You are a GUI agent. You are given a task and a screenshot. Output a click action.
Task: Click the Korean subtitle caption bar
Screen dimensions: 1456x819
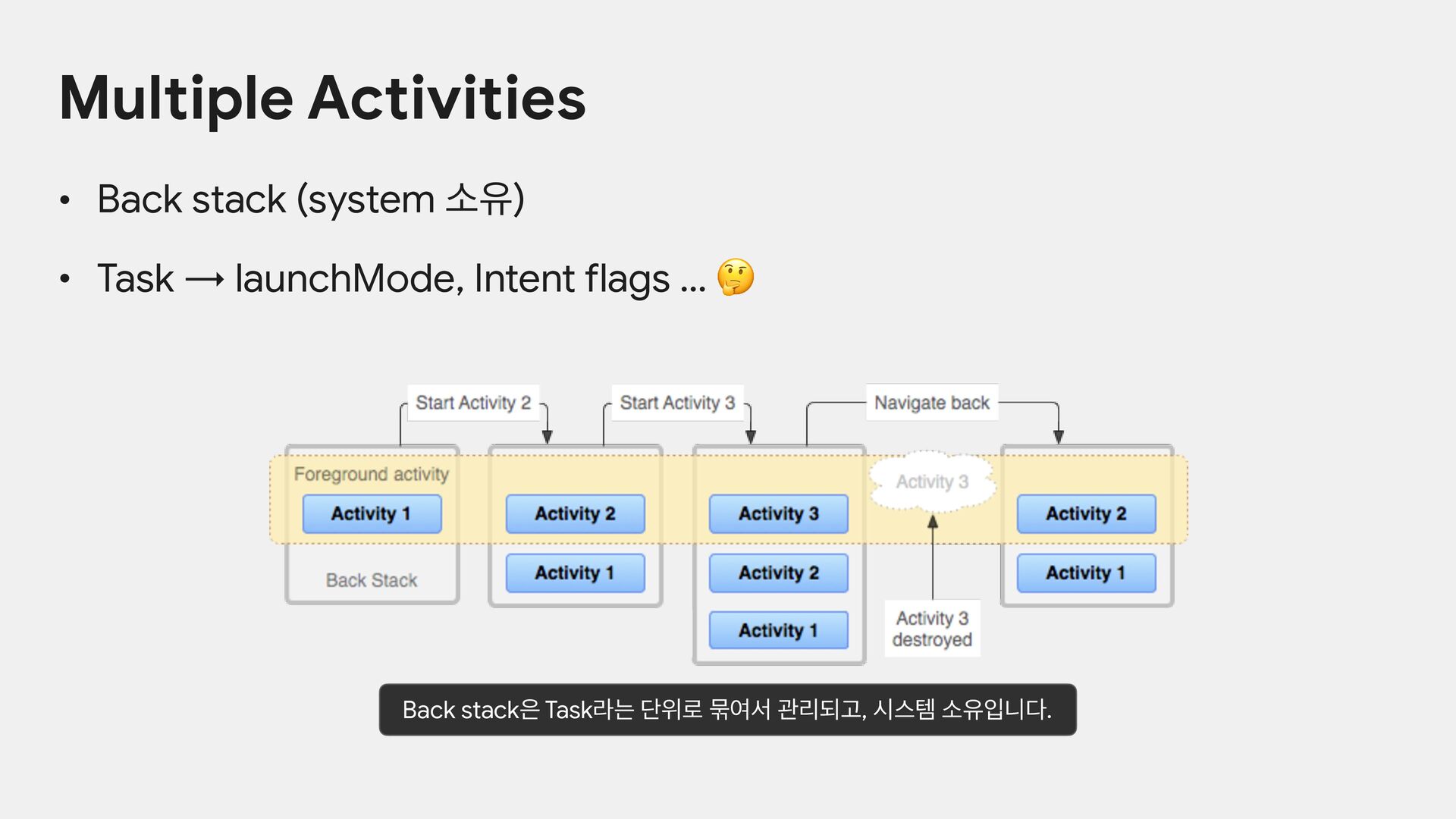(x=727, y=710)
